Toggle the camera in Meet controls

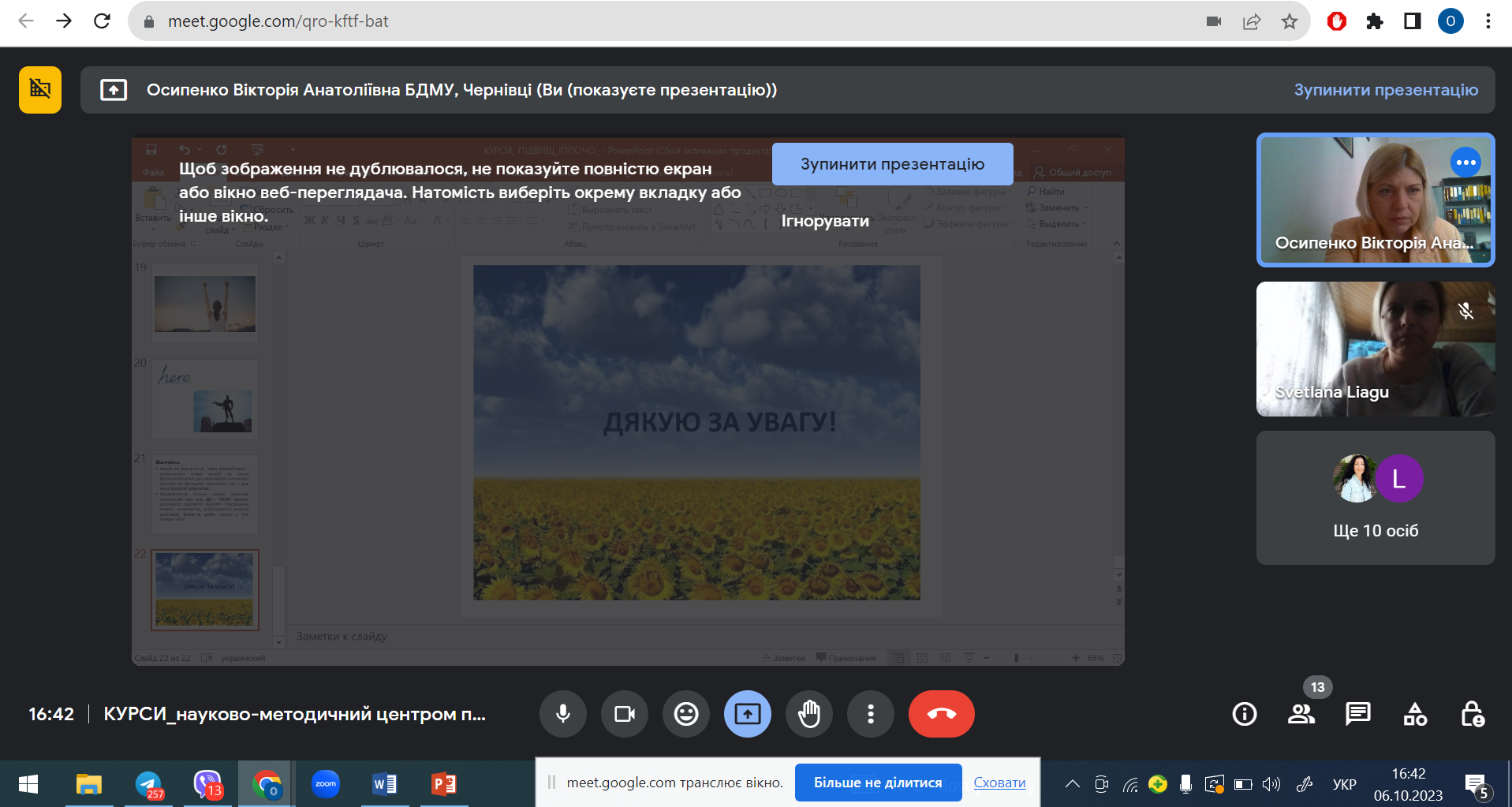[x=625, y=714]
